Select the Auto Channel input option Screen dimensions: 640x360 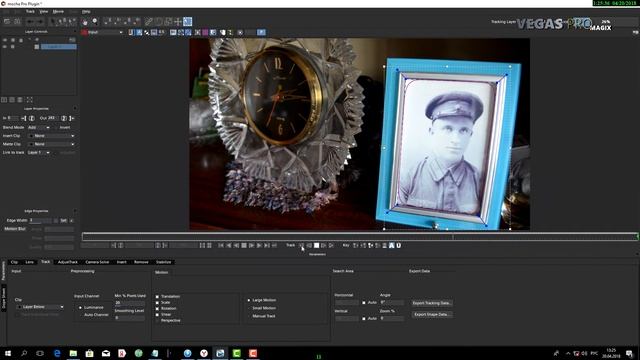(80, 315)
